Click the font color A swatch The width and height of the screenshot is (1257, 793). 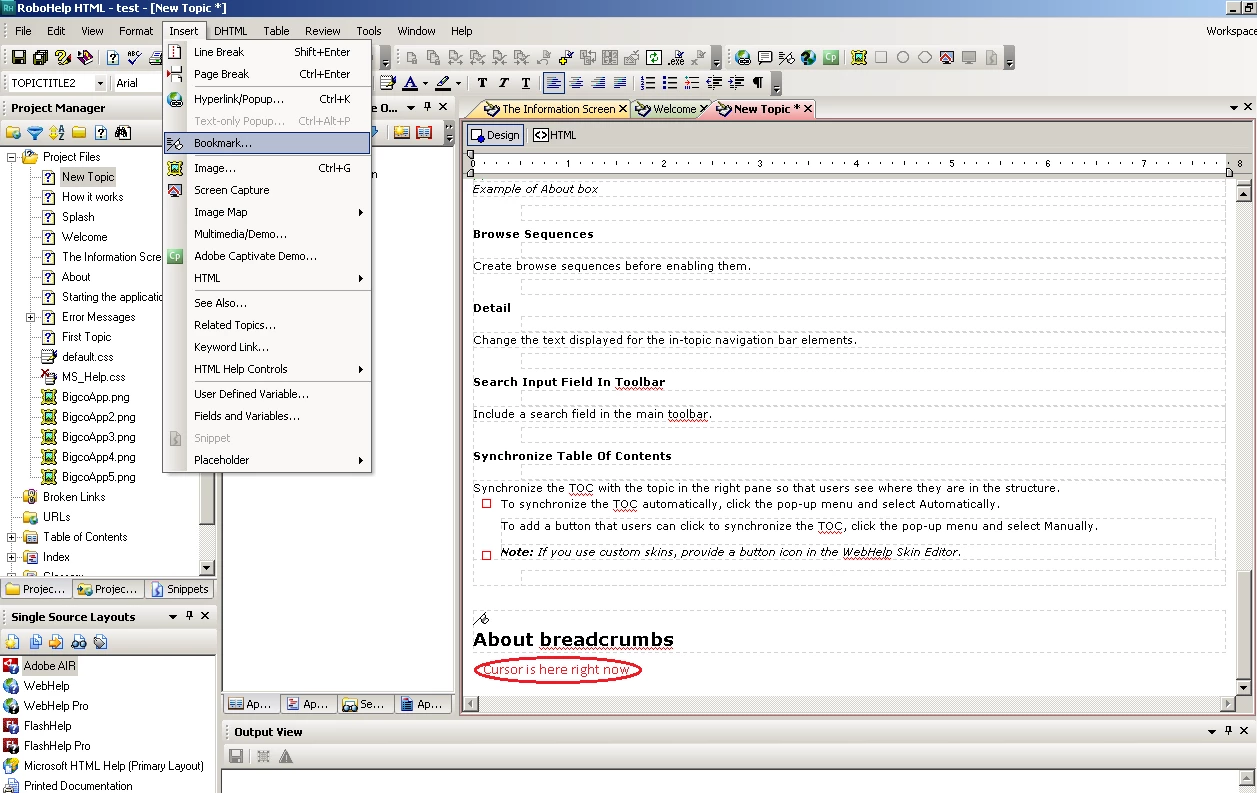(x=410, y=83)
